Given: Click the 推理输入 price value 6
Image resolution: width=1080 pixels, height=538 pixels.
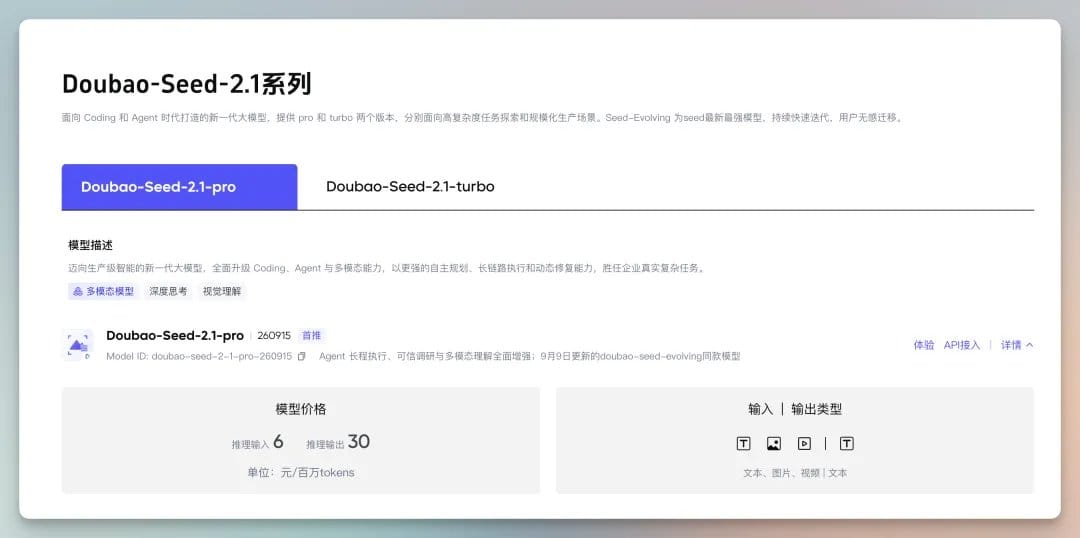Looking at the screenshot, I should click(278, 442).
